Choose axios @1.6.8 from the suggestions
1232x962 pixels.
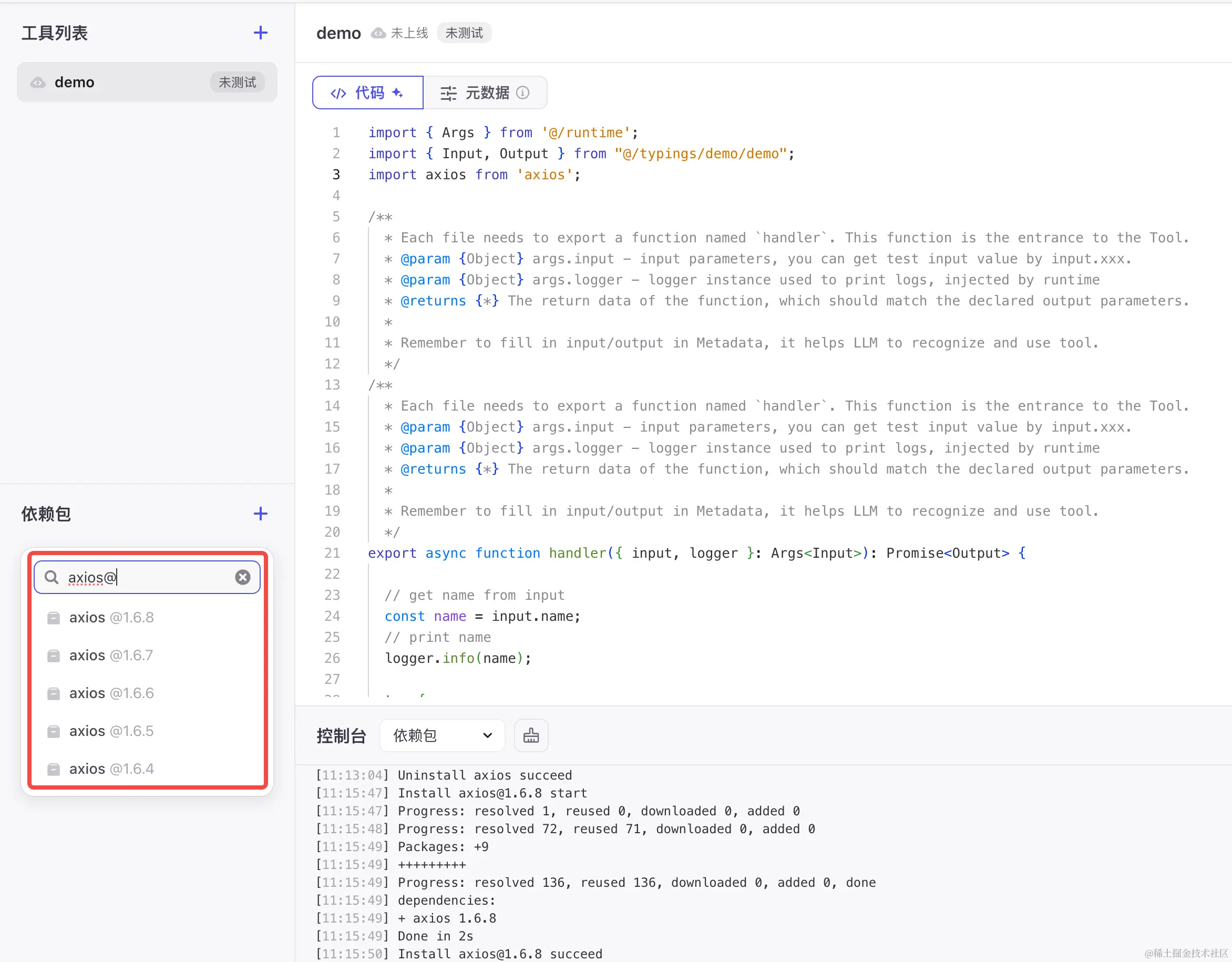148,618
